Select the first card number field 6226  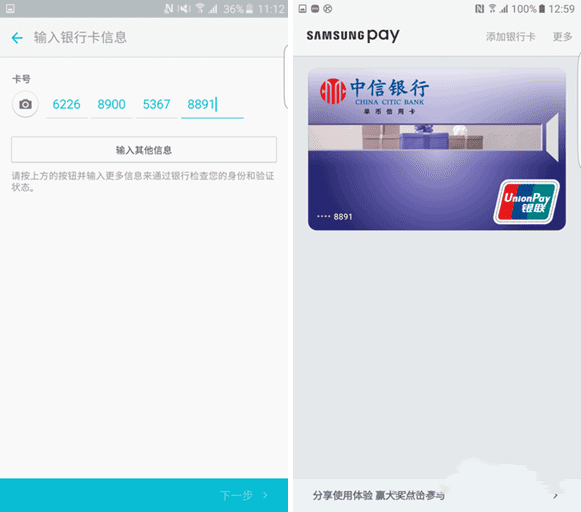[66, 104]
